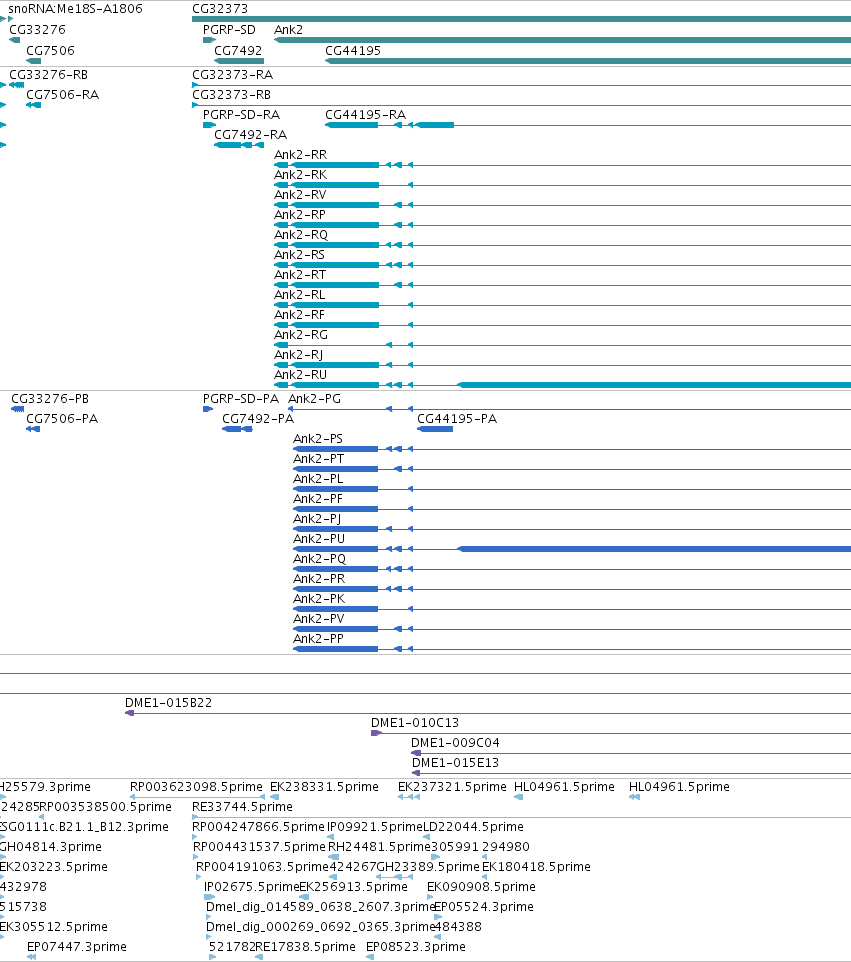Select protein Ank2-PT
Viewport: 851px width, 962px height.
tap(318, 459)
